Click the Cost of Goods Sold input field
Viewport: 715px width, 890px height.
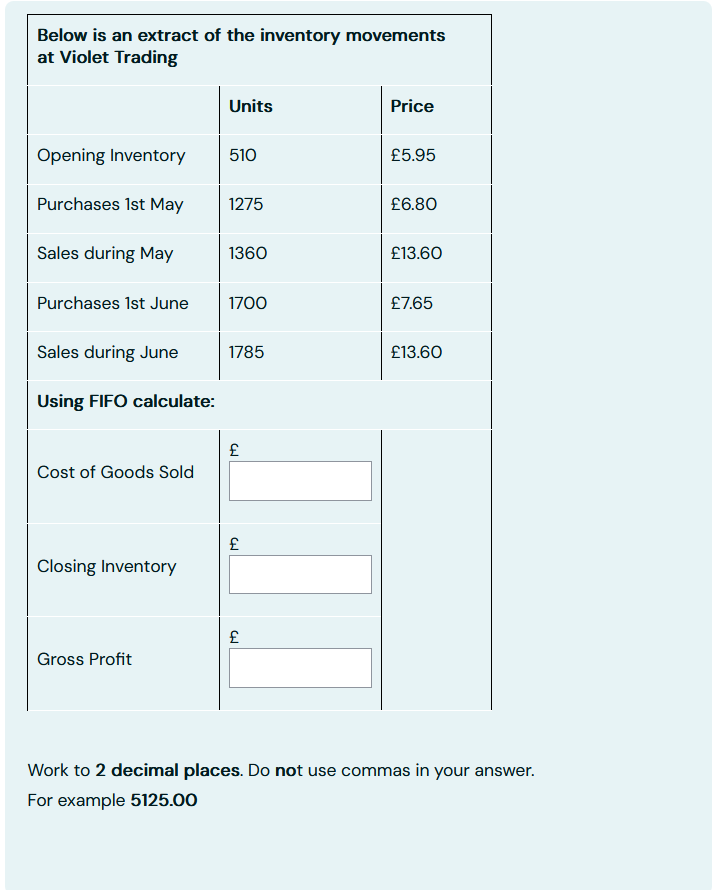point(299,480)
